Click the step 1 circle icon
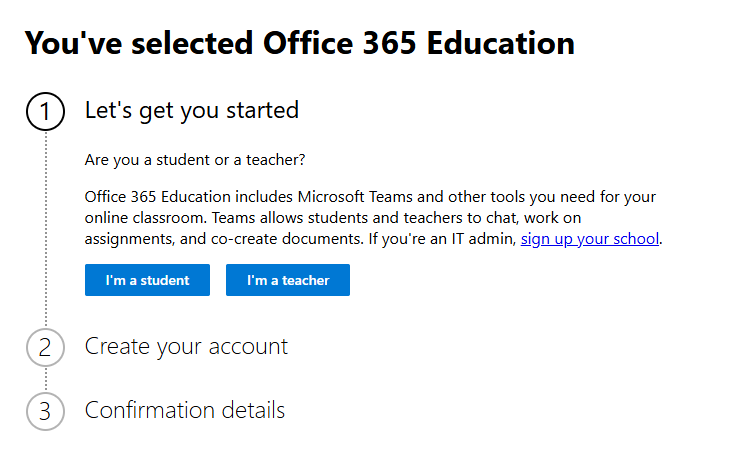 [x=45, y=112]
